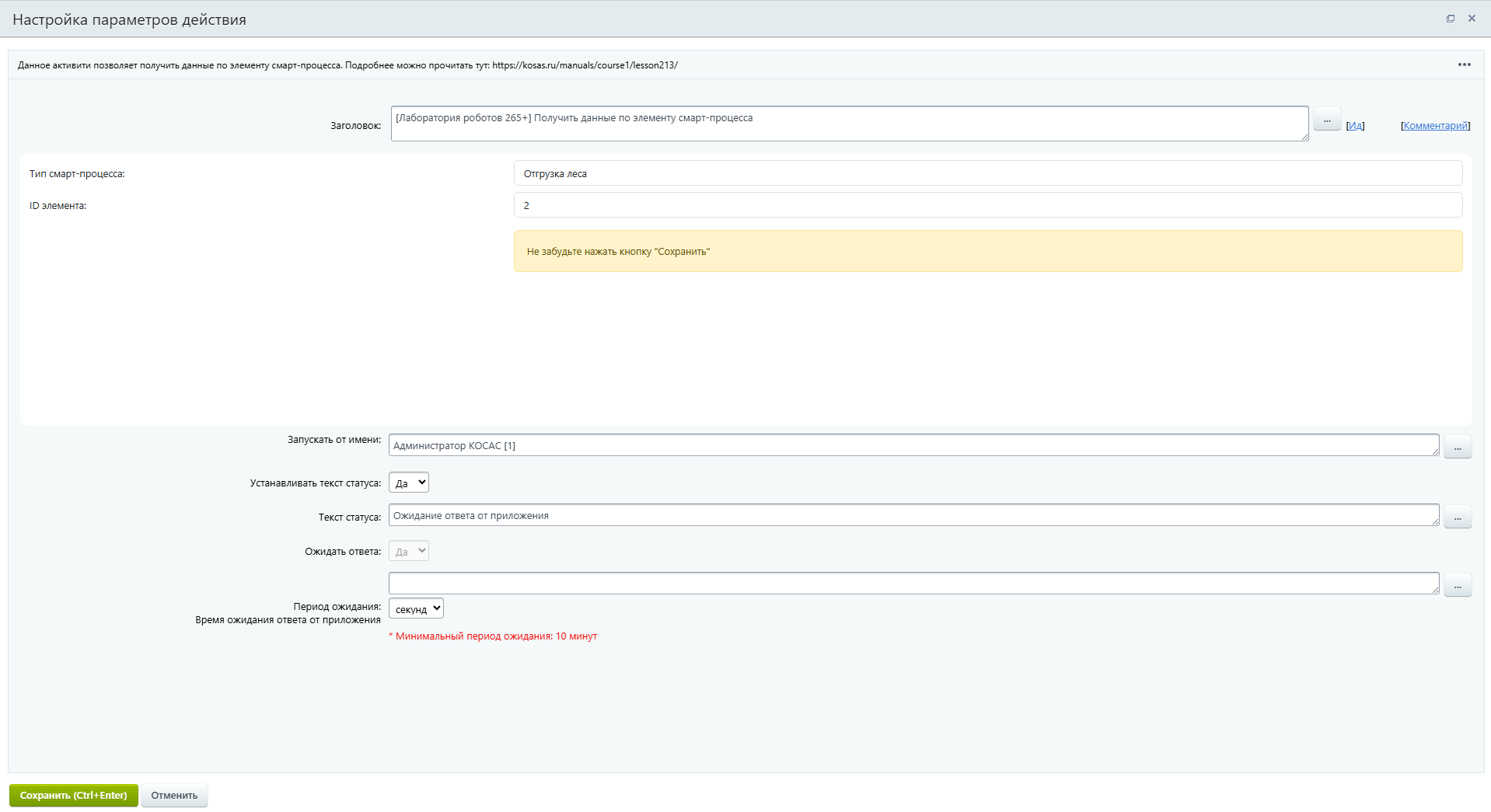Viewport: 1491px width, 812px height.
Task: Open value picker next to Период ожидания field
Action: coord(1457,585)
